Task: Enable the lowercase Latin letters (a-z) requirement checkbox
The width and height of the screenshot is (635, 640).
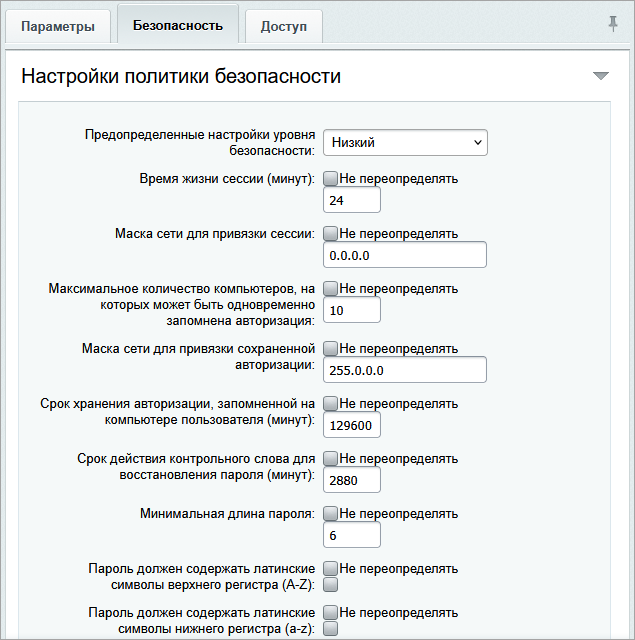Action: tap(330, 629)
